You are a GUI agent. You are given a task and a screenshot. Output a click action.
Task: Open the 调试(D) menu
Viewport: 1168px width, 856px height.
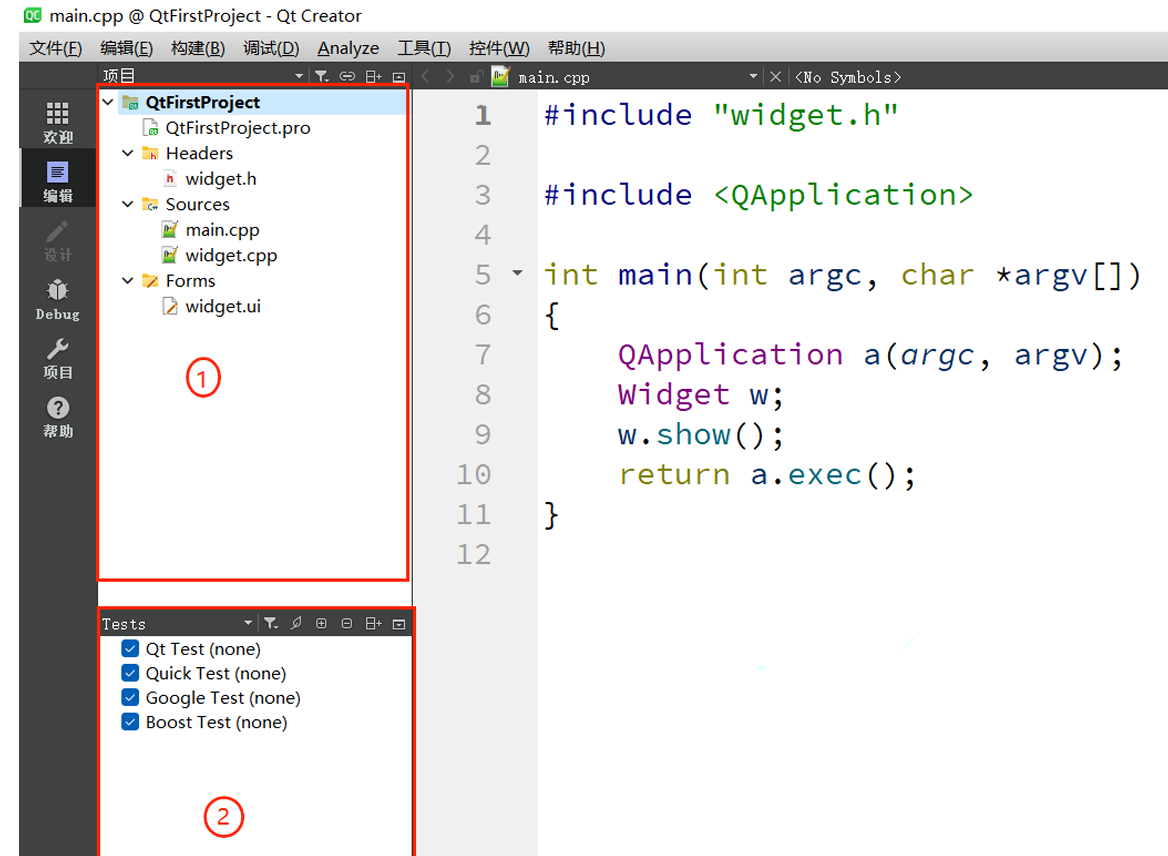(271, 48)
